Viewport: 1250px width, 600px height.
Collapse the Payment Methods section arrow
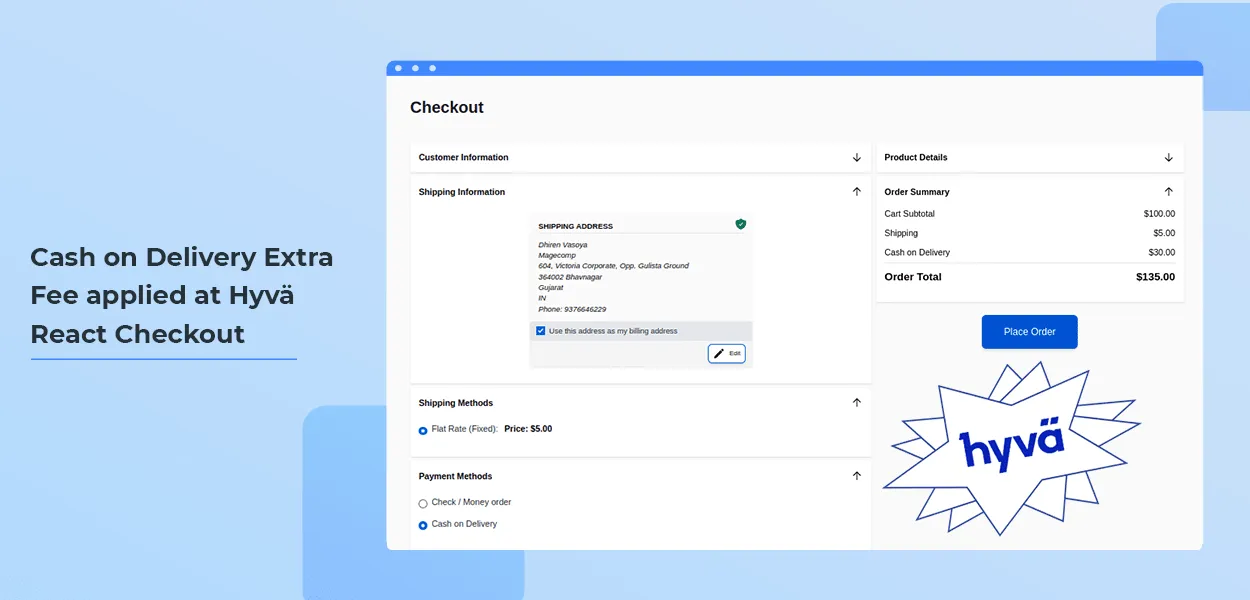[x=856, y=476]
